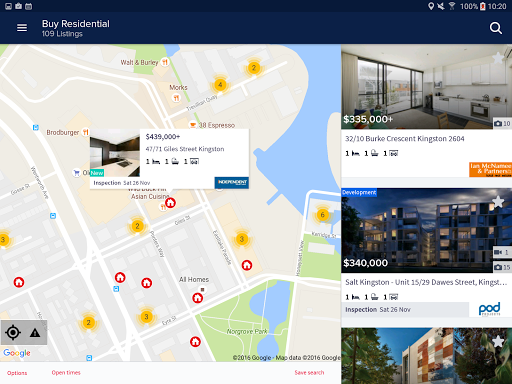Favorite the 32/10 Burke Crescent listing star
This screenshot has height=384, width=512.
tap(498, 58)
